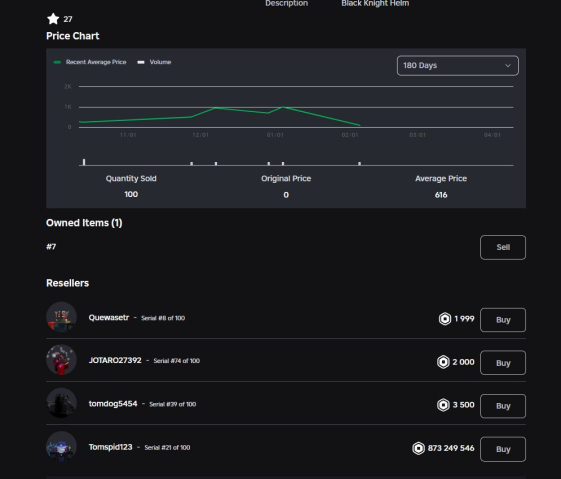Click the 12/01 chart axis label
The image size is (561, 479).
tap(200, 135)
